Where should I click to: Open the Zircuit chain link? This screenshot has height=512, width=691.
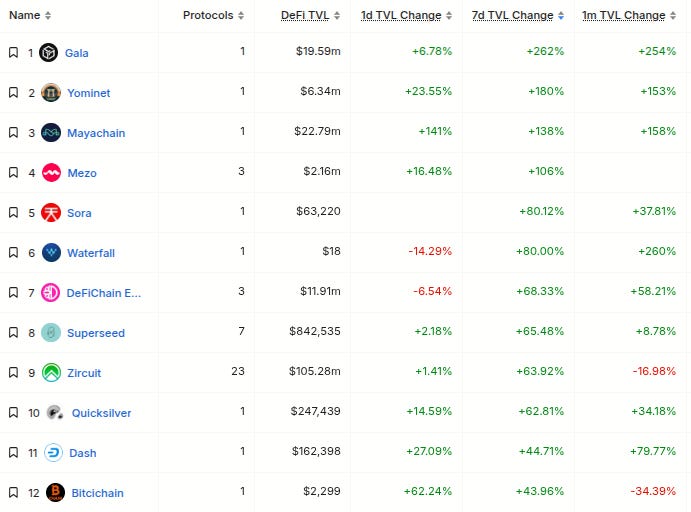[84, 373]
